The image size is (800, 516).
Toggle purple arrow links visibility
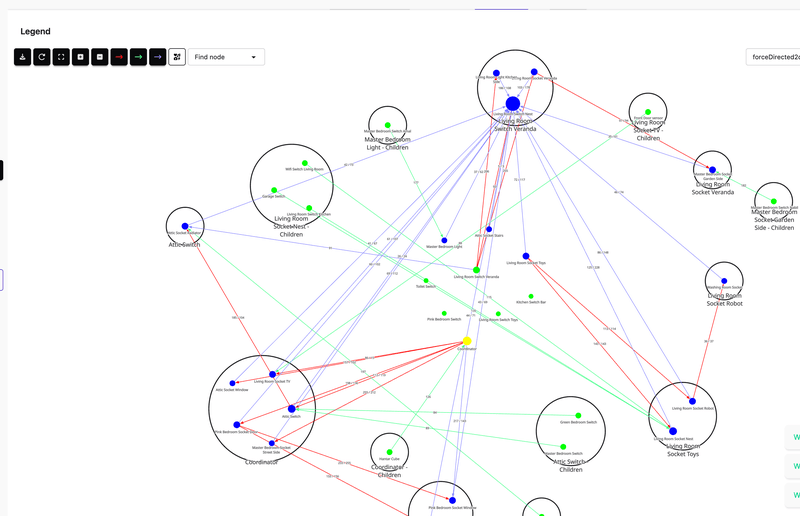158,57
